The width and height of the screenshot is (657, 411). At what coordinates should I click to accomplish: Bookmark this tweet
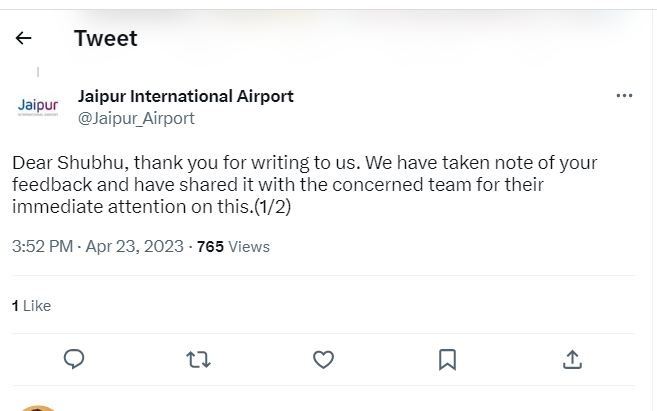click(x=448, y=359)
